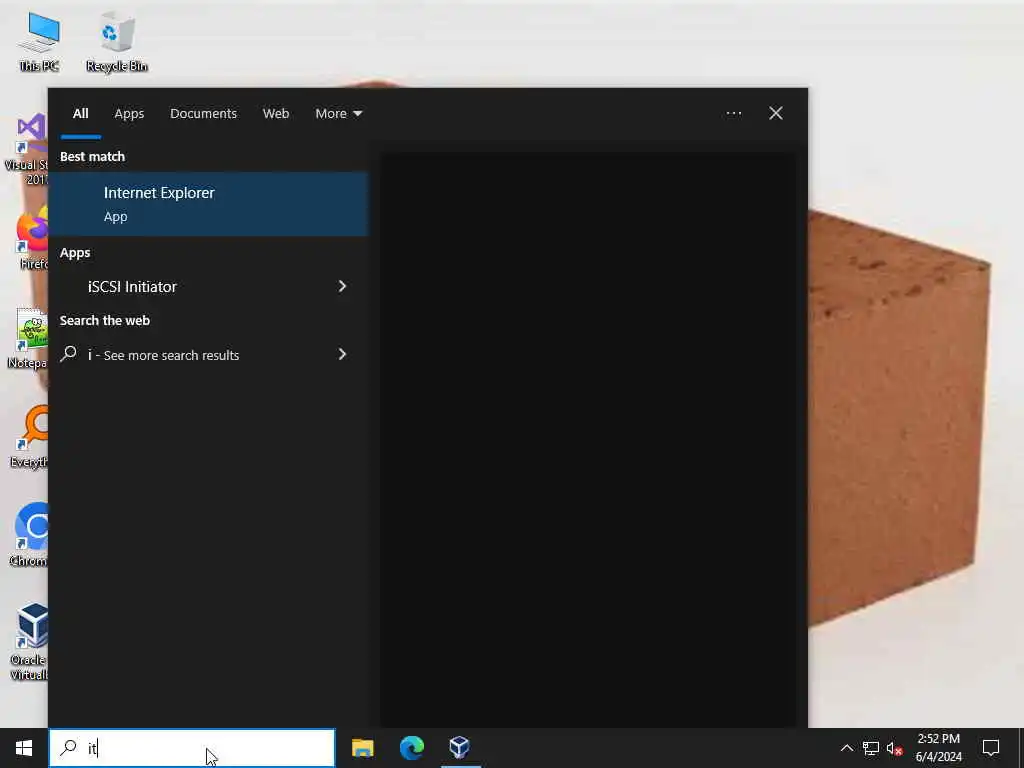Show hidden tray icons chevron

click(x=846, y=748)
